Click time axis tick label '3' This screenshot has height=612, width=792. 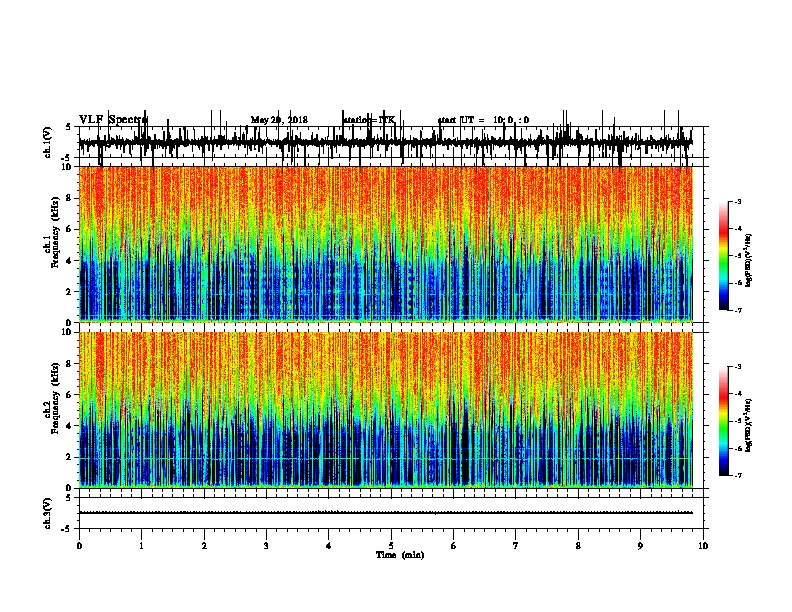(266, 546)
